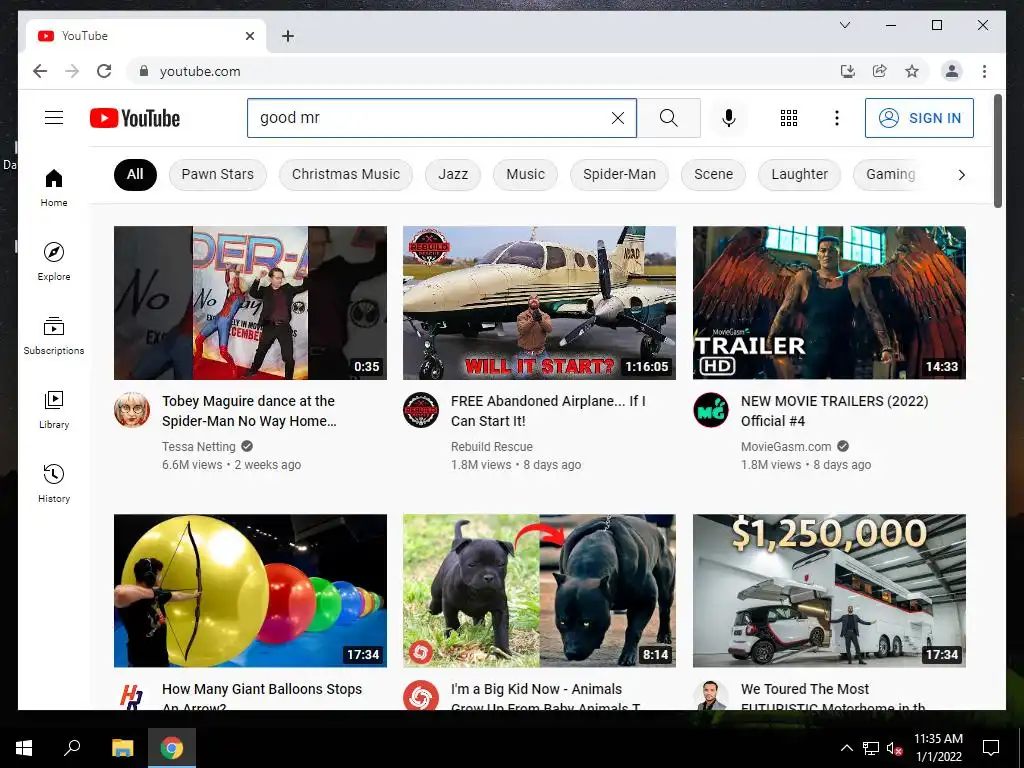Viewport: 1024px width, 768px height.
Task: Select the Christmas Music chip
Action: point(345,174)
